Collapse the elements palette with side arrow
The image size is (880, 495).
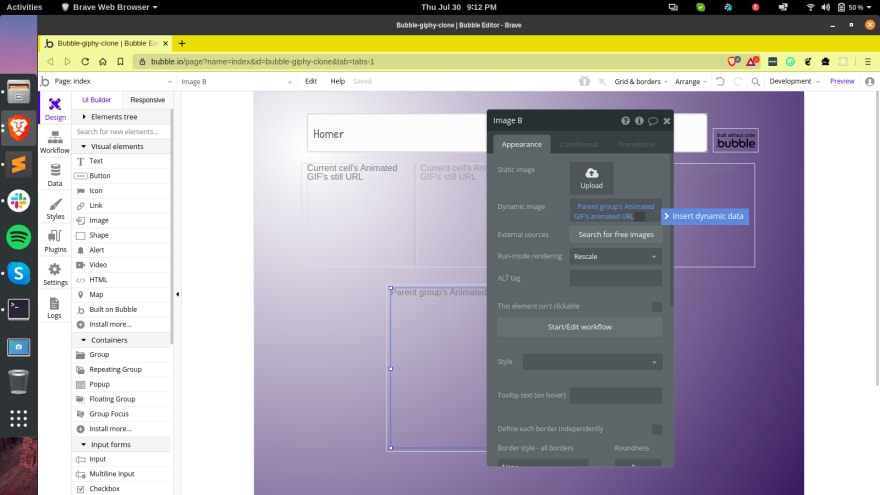pyautogui.click(x=177, y=294)
